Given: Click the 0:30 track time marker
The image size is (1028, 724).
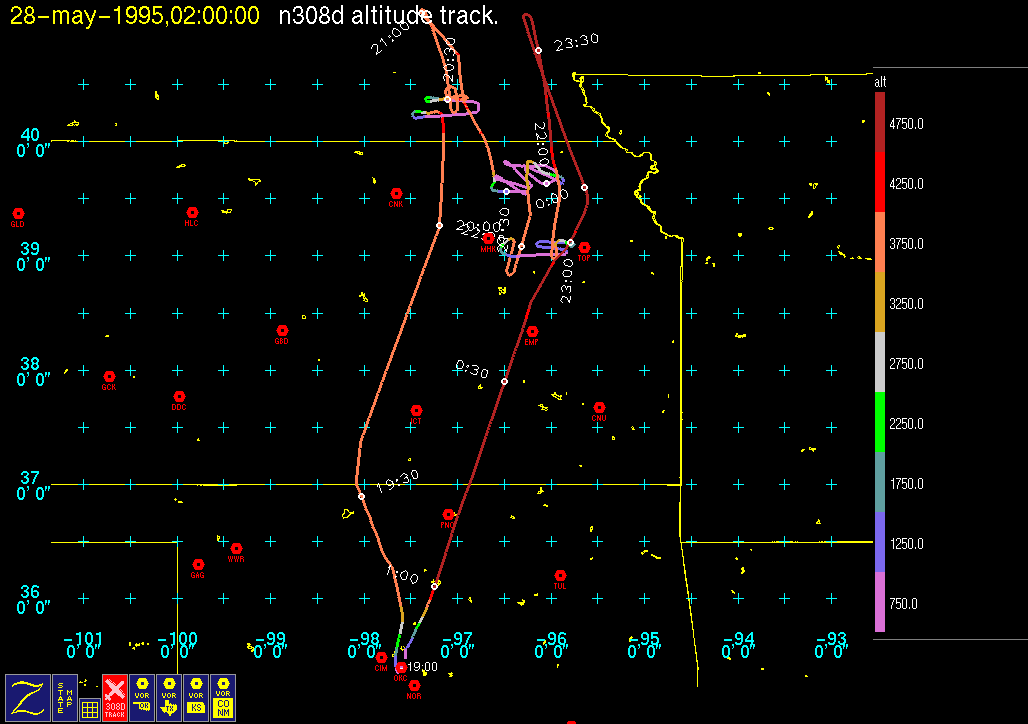Looking at the screenshot, I should click(x=504, y=381).
